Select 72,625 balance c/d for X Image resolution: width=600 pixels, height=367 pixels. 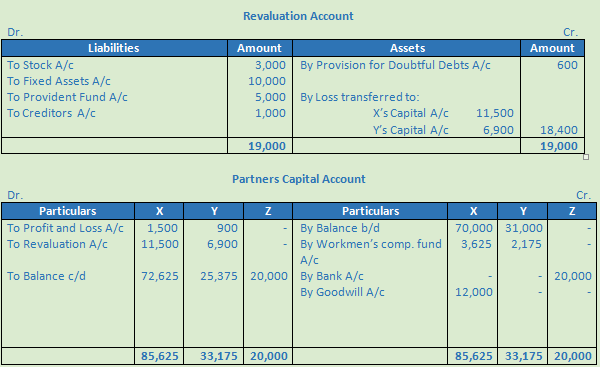pos(160,276)
